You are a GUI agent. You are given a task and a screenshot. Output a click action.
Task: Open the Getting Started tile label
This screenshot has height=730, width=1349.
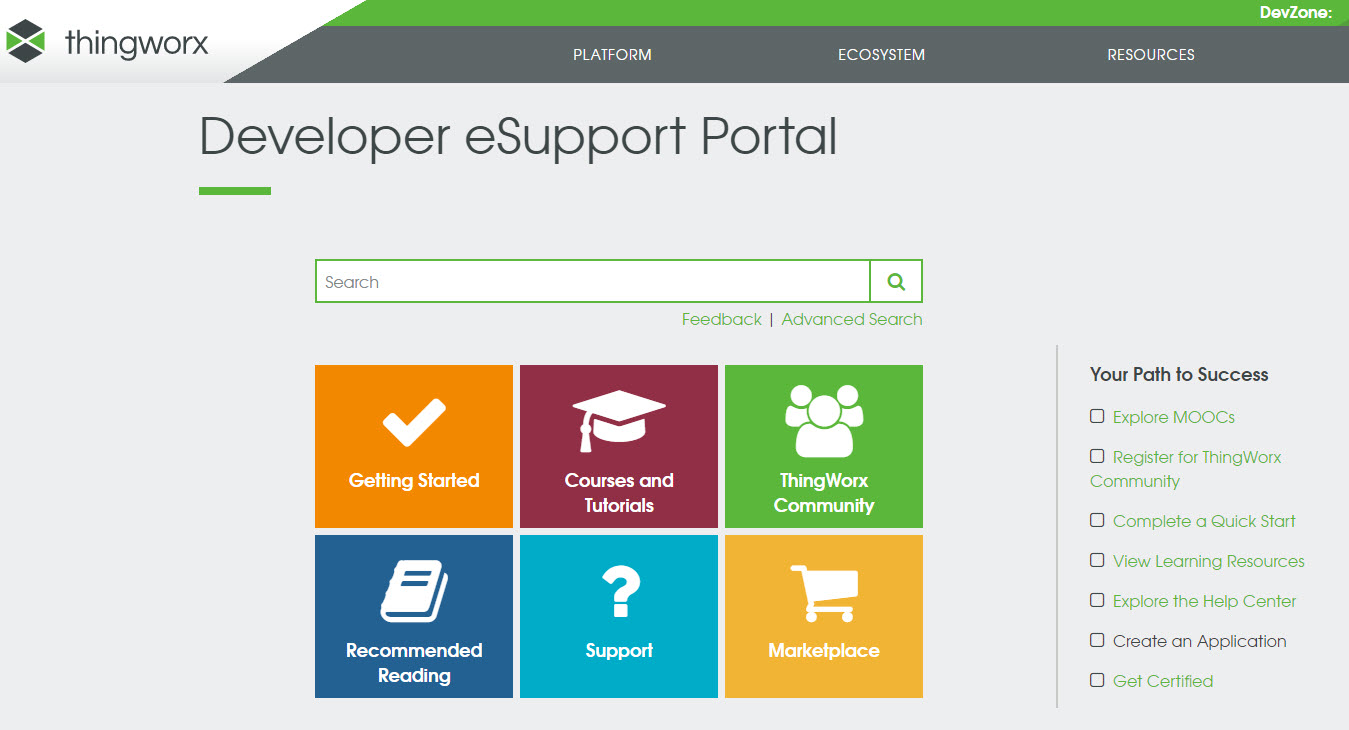pyautogui.click(x=414, y=480)
